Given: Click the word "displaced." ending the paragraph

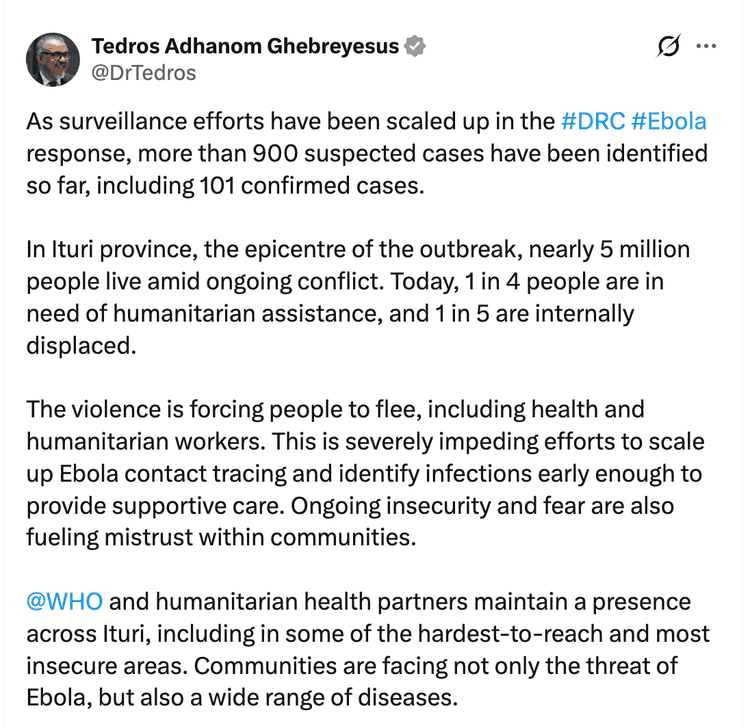Looking at the screenshot, I should [x=81, y=346].
